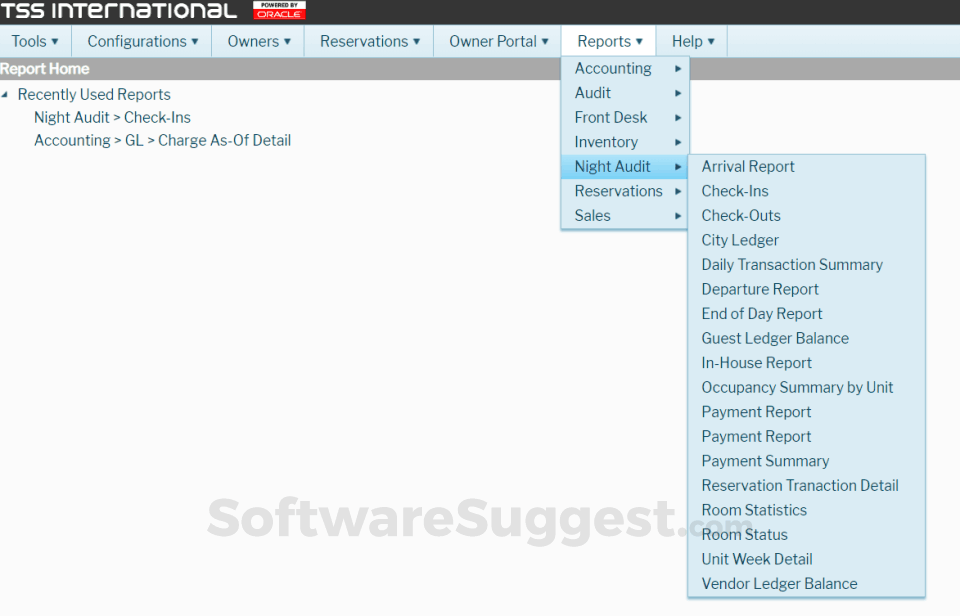Open the Reservations dropdown in the top bar
Image resolution: width=960 pixels, height=616 pixels.
tap(368, 41)
